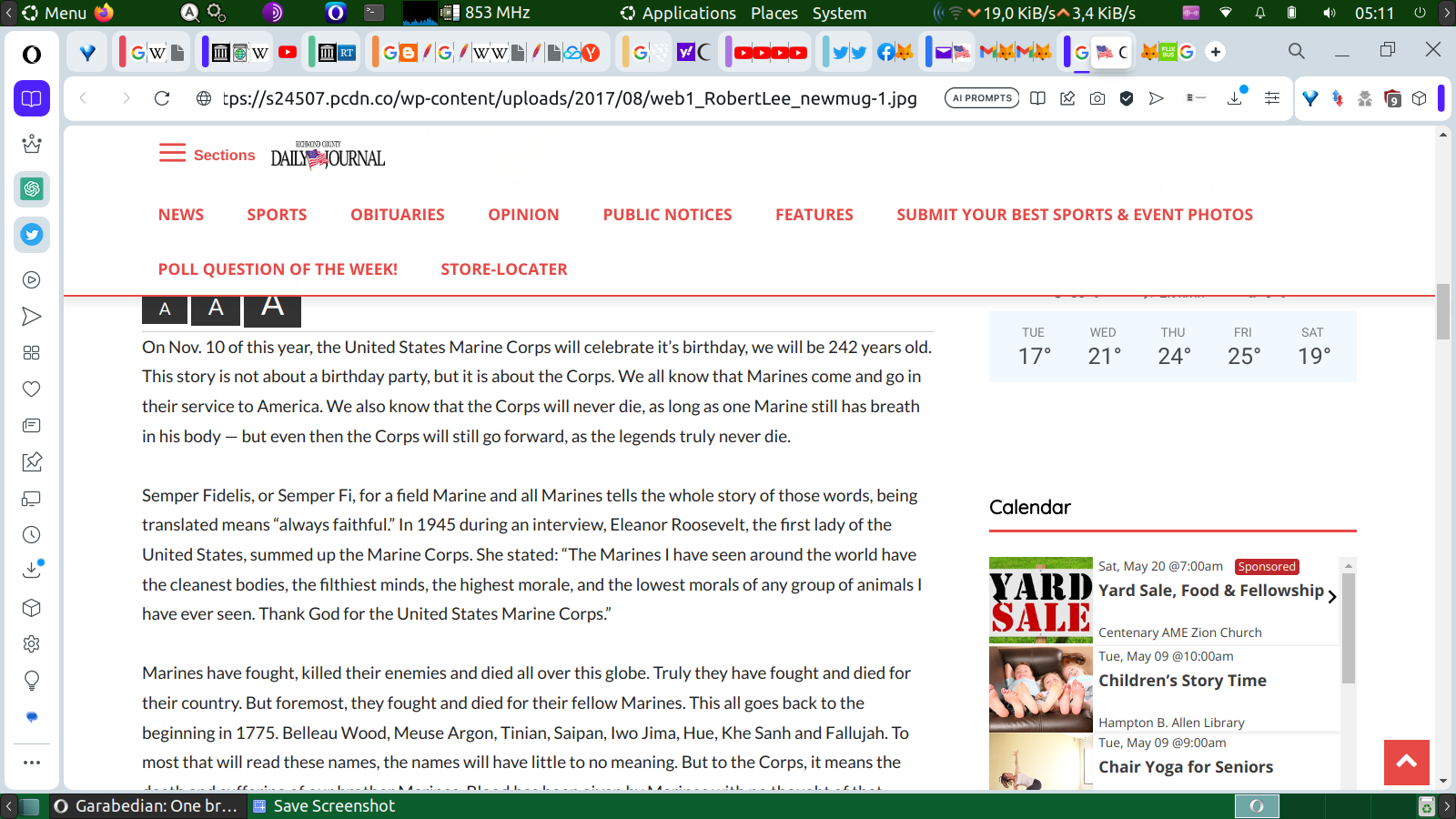
Task: Open the Player icon in the sidebar
Action: [x=32, y=280]
